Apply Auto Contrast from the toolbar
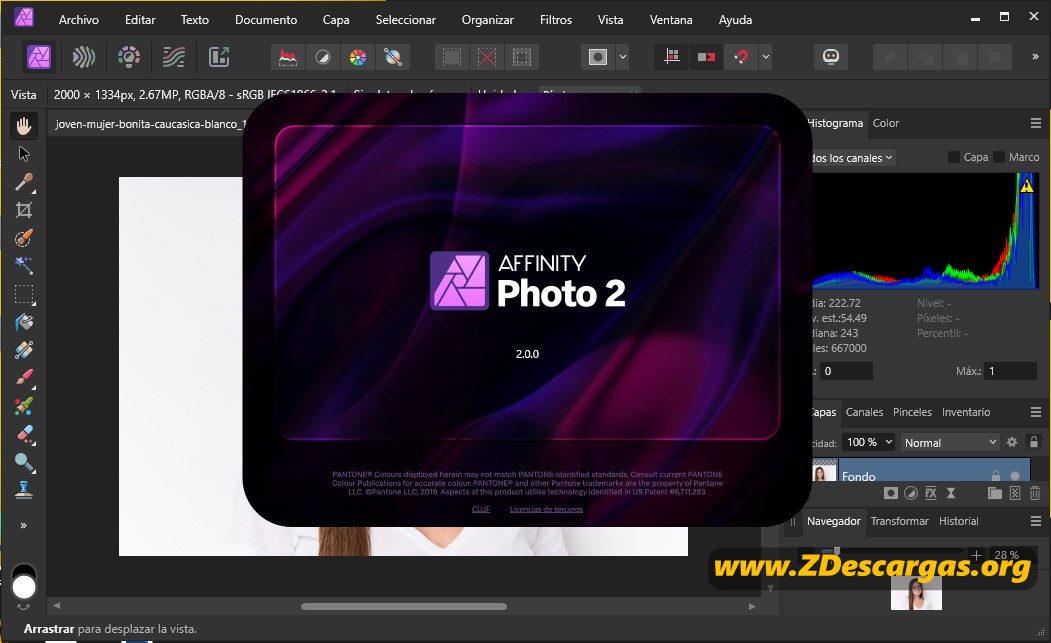Image resolution: width=1051 pixels, height=643 pixels. (x=323, y=58)
